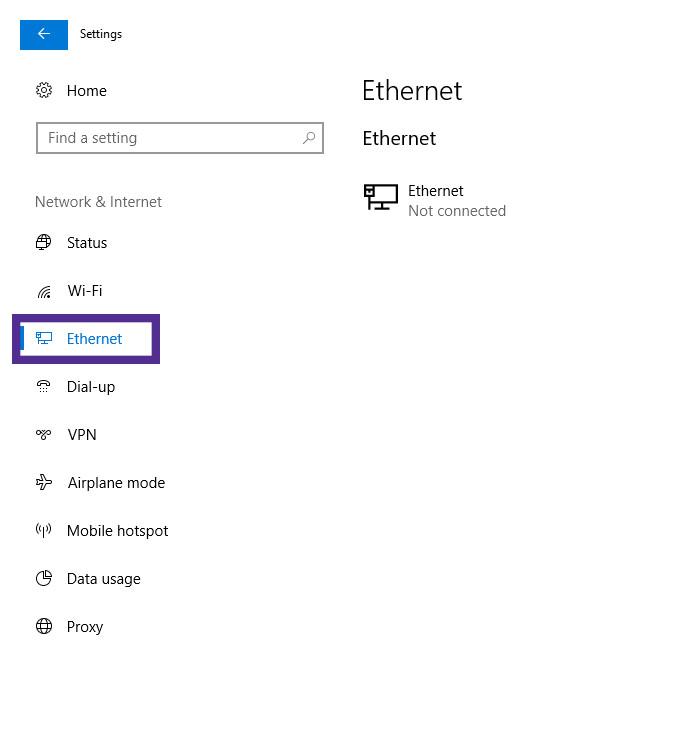This screenshot has width=677, height=744.
Task: Select the Mobile hotspot antenna icon
Action: [44, 530]
